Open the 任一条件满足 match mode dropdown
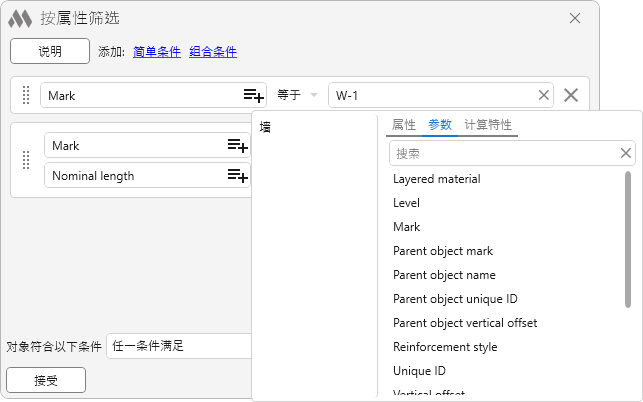643x402 pixels. (x=178, y=346)
